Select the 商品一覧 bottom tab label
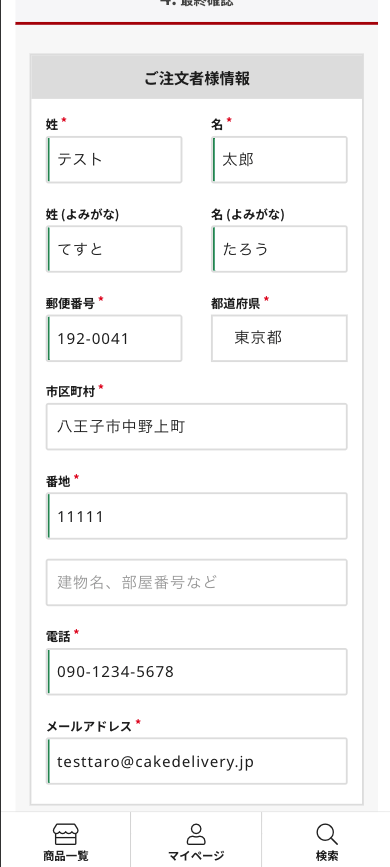The image size is (390, 867). (x=66, y=855)
